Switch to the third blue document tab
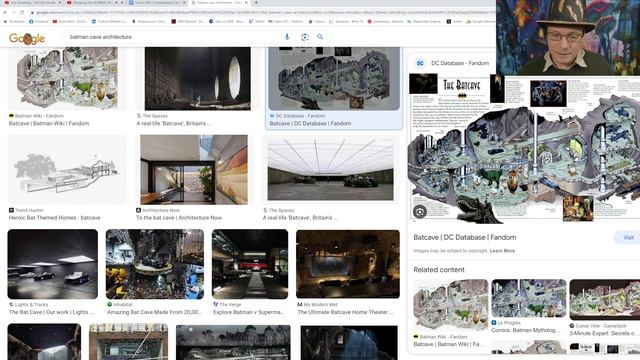 (x=157, y=2)
